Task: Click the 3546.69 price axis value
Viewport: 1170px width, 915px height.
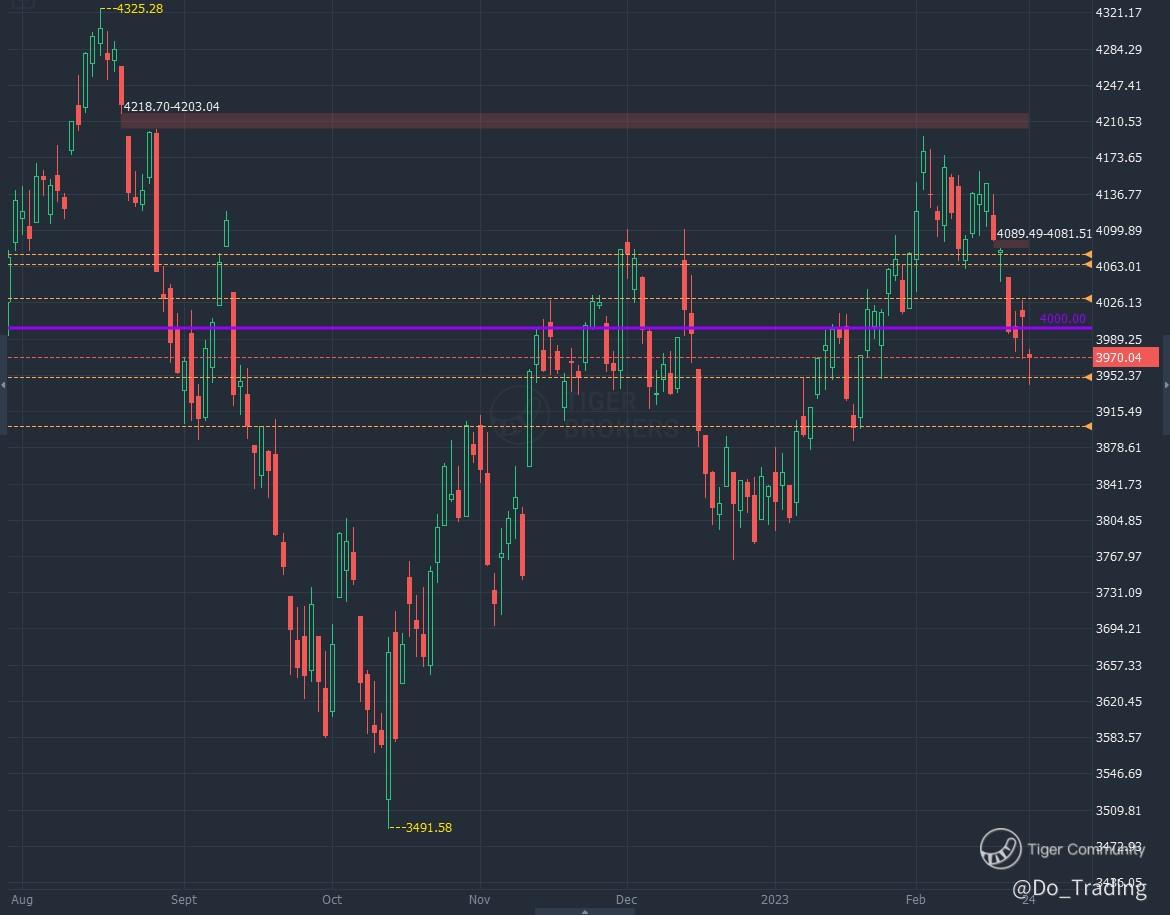Action: click(1119, 773)
